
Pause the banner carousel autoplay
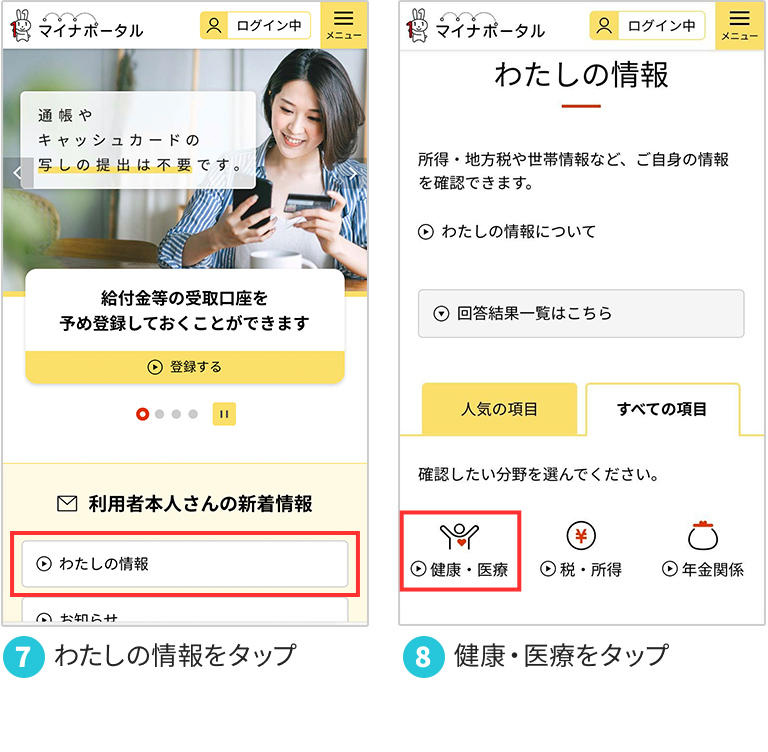click(224, 414)
